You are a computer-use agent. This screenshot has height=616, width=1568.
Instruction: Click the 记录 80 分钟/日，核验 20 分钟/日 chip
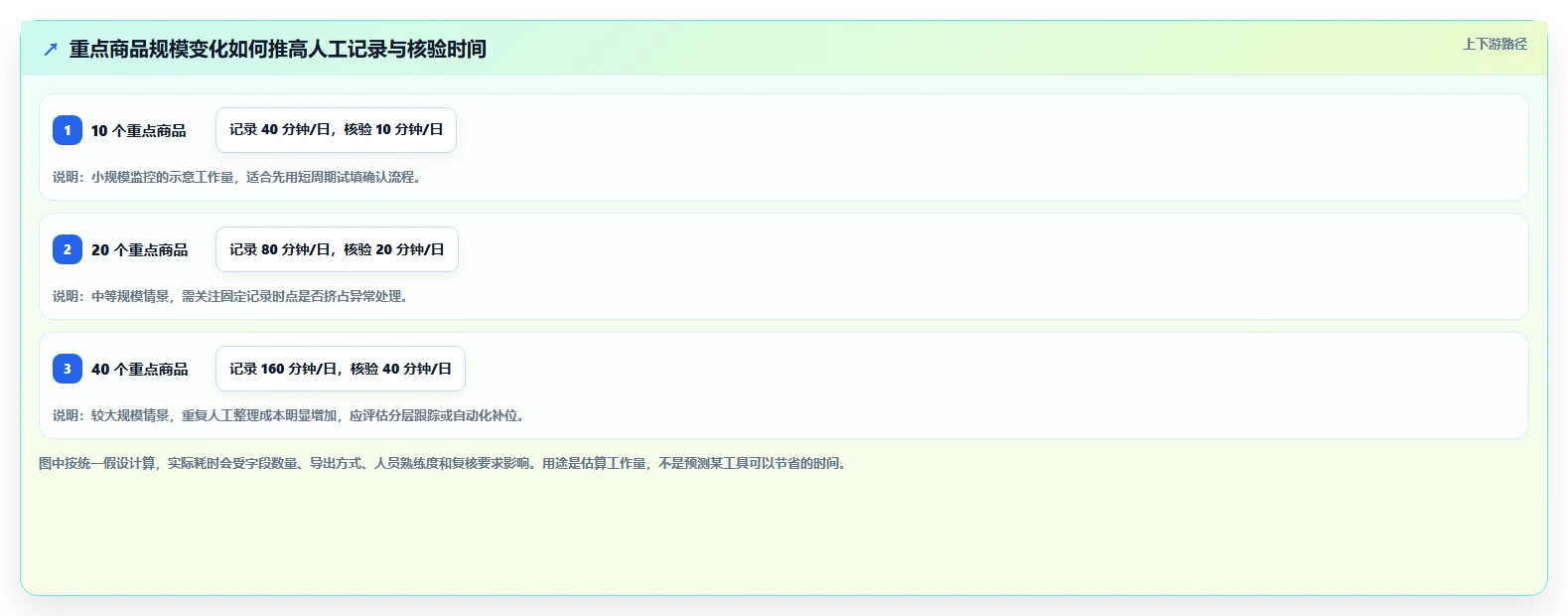[337, 249]
